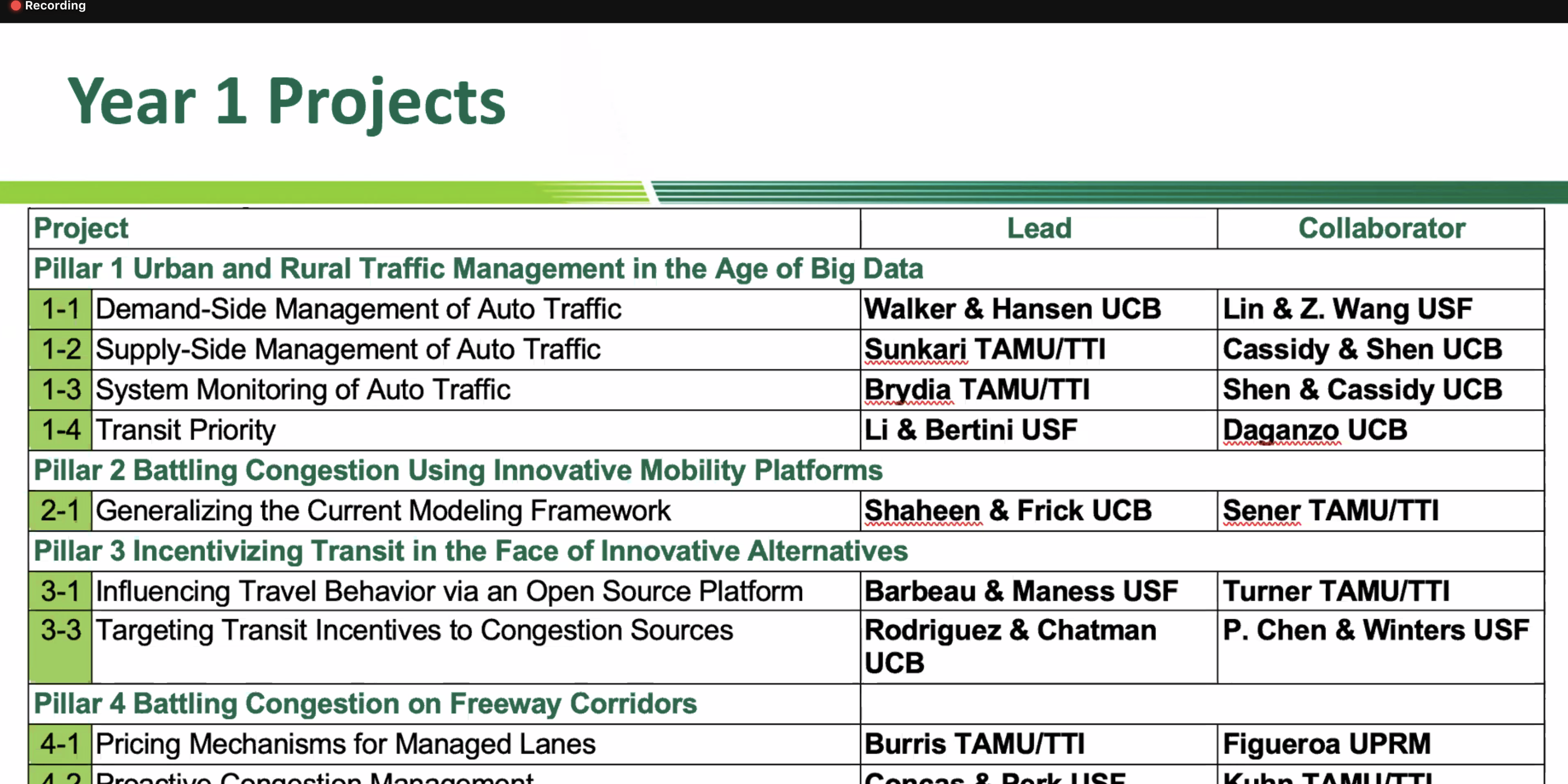Click 'Supply-Side Management of Auto Traffic'
1568x784 pixels.
point(348,349)
